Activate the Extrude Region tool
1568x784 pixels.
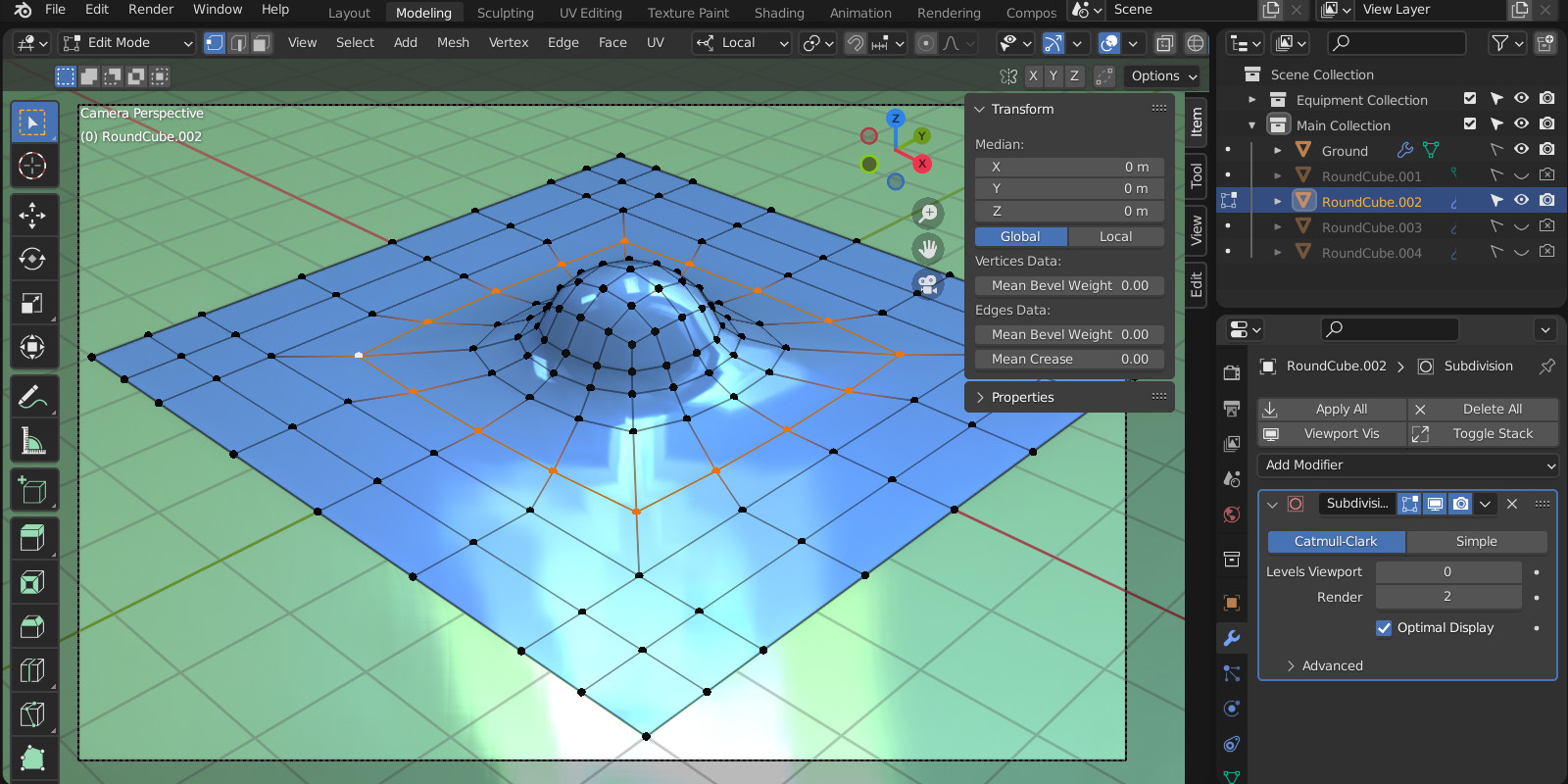33,538
